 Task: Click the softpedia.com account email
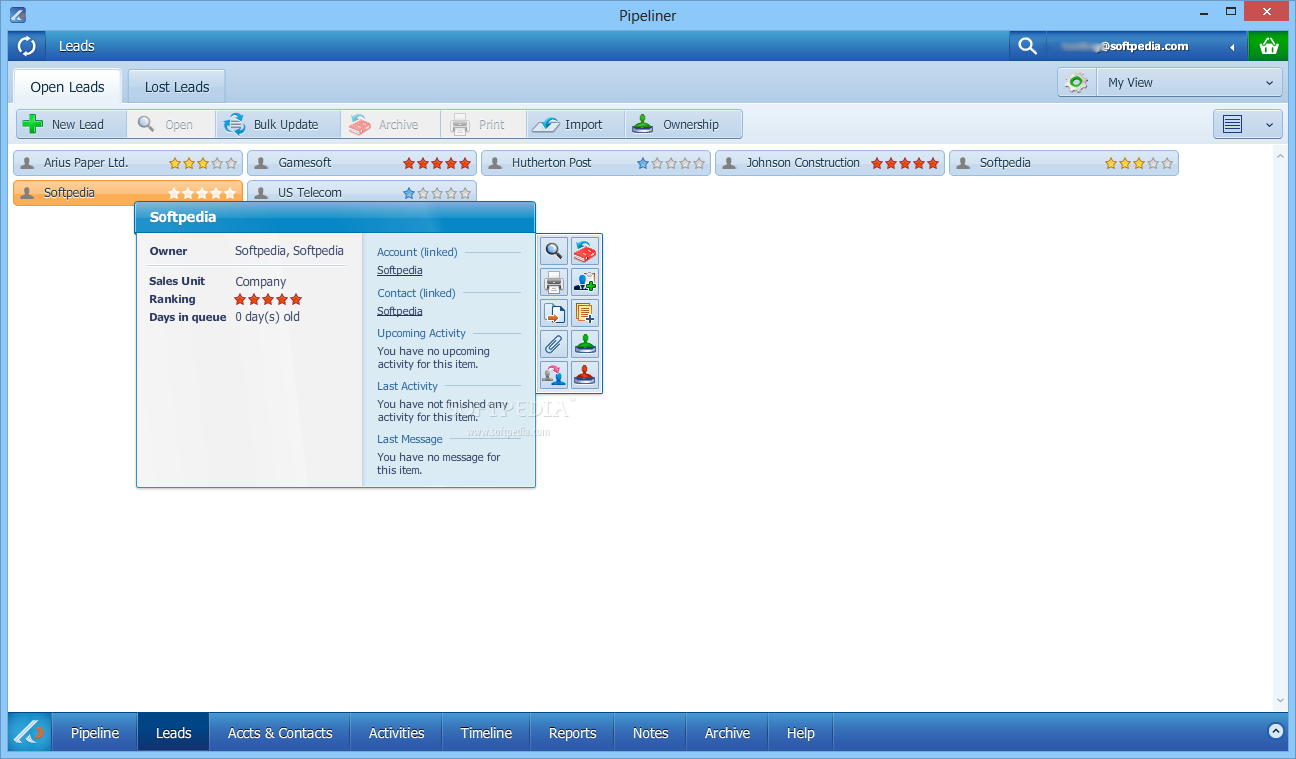click(x=1124, y=46)
